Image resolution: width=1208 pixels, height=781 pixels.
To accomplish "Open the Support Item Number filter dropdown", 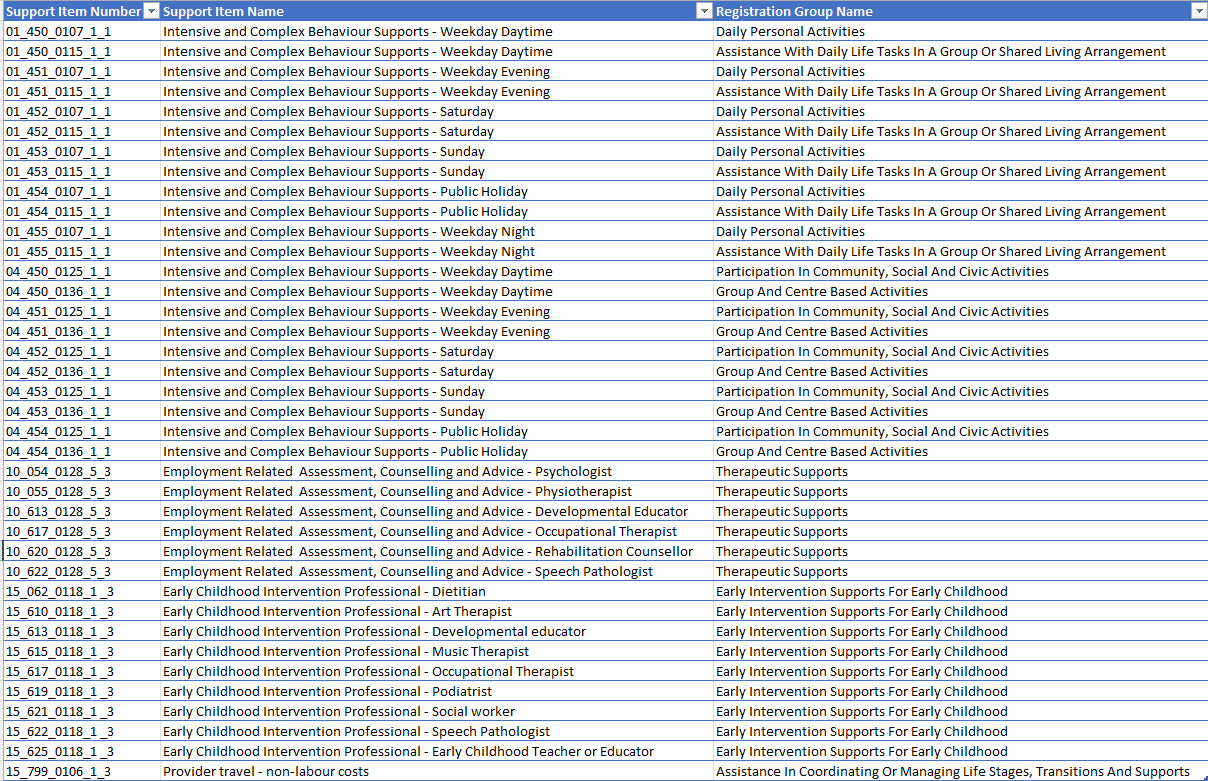I will [151, 11].
